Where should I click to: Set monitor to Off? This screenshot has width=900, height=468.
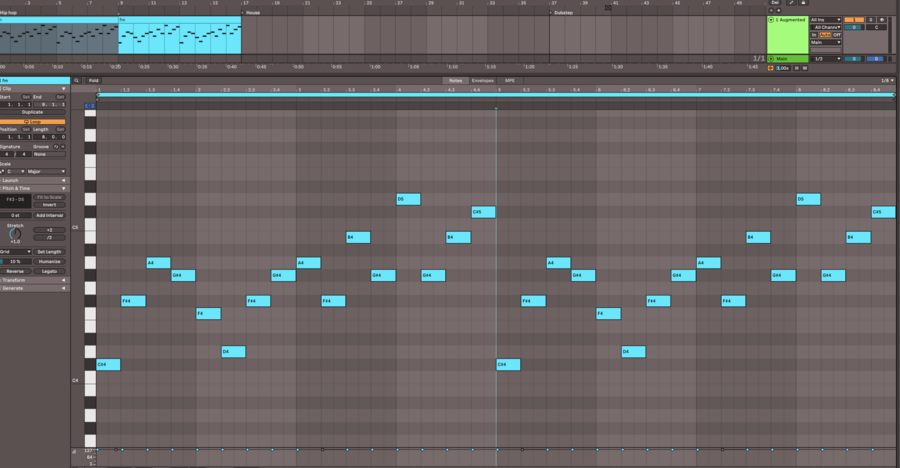click(837, 35)
